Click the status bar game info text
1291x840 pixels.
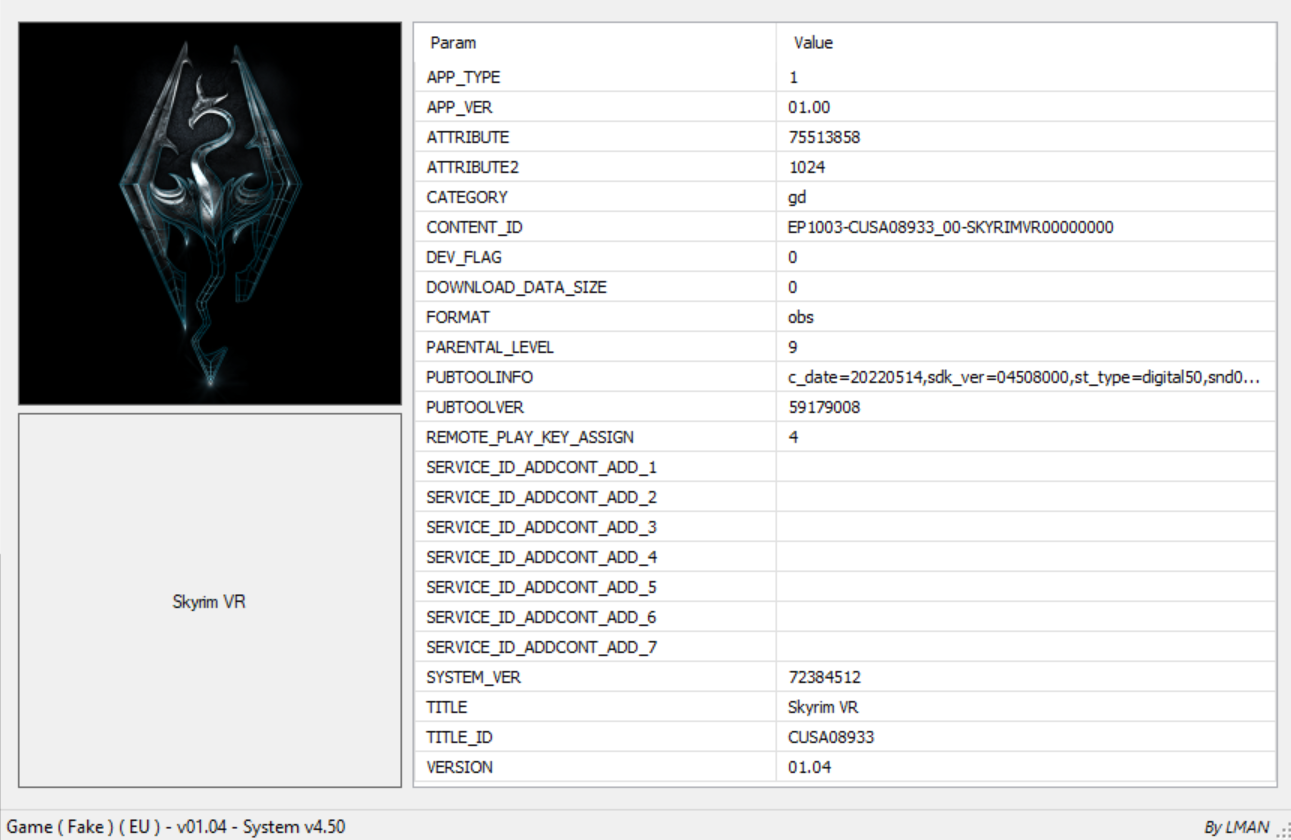[x=177, y=827]
